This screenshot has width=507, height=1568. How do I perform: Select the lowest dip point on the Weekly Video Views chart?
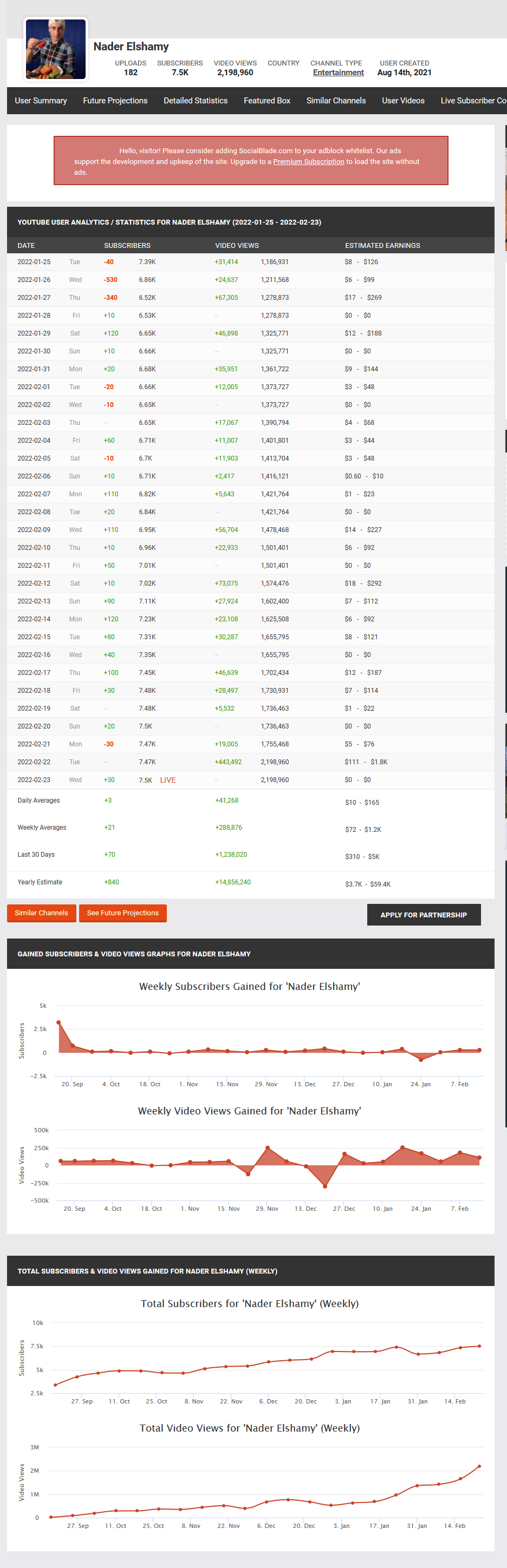click(325, 1186)
